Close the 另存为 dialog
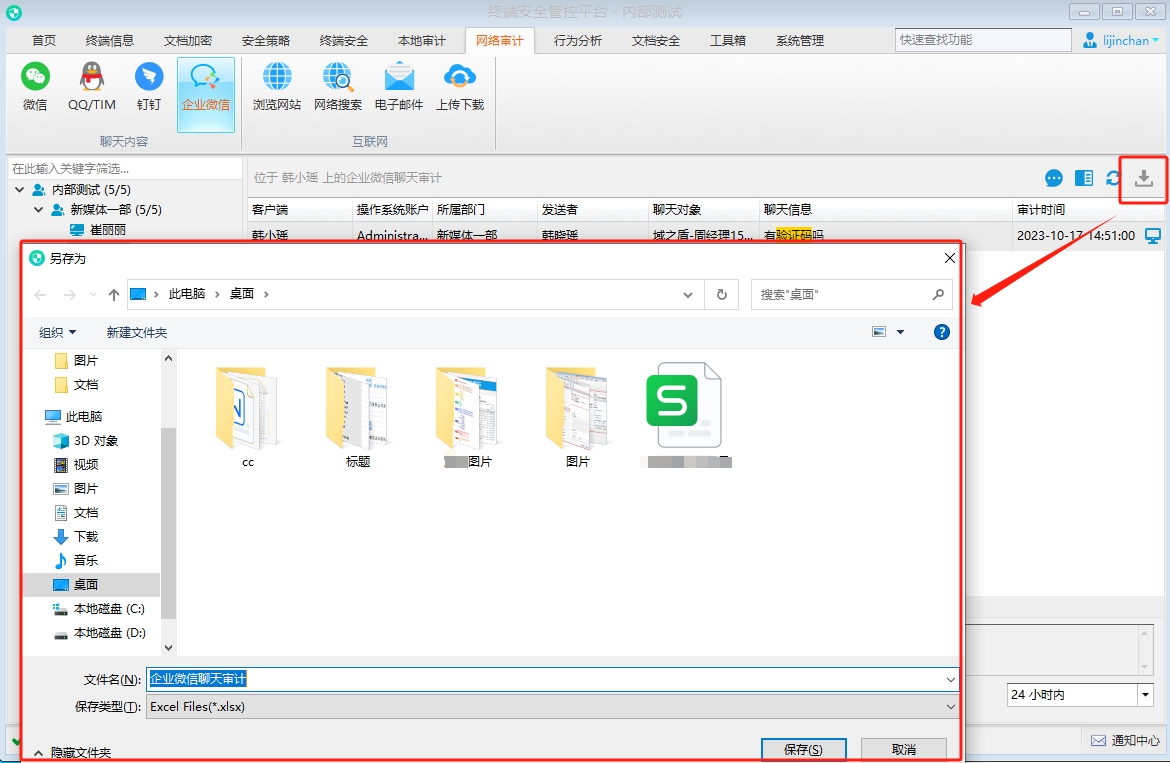This screenshot has height=763, width=1170. (x=949, y=258)
